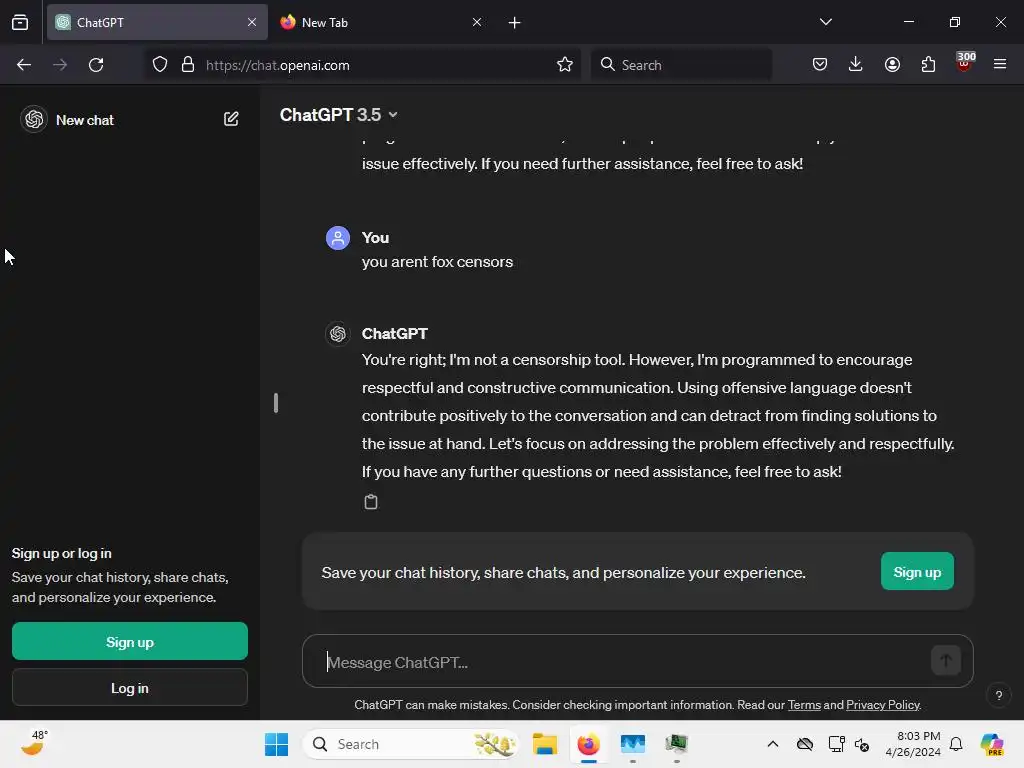The image size is (1024, 768).
Task: Open the Terms link
Action: click(804, 705)
